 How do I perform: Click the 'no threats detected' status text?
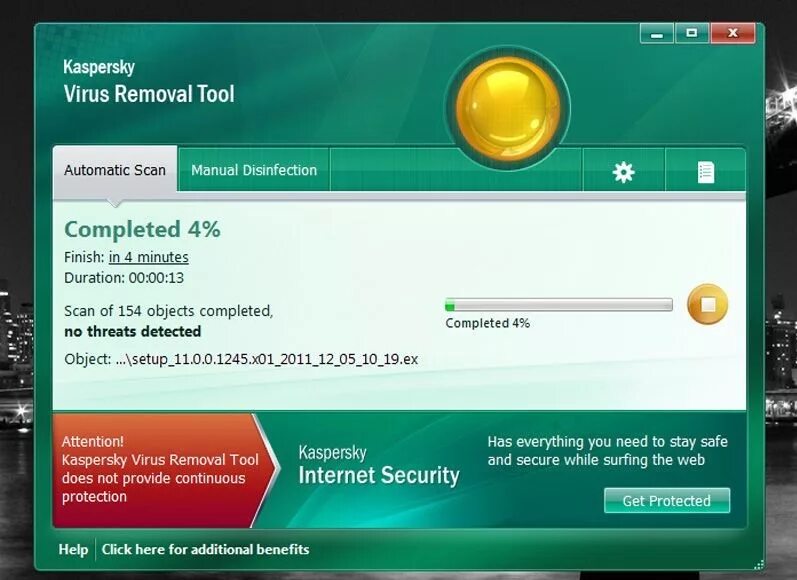coord(133,331)
